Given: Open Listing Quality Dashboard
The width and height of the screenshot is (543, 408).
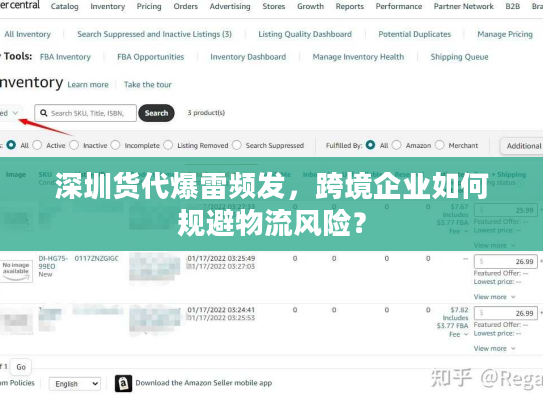Looking at the screenshot, I should pyautogui.click(x=305, y=34).
